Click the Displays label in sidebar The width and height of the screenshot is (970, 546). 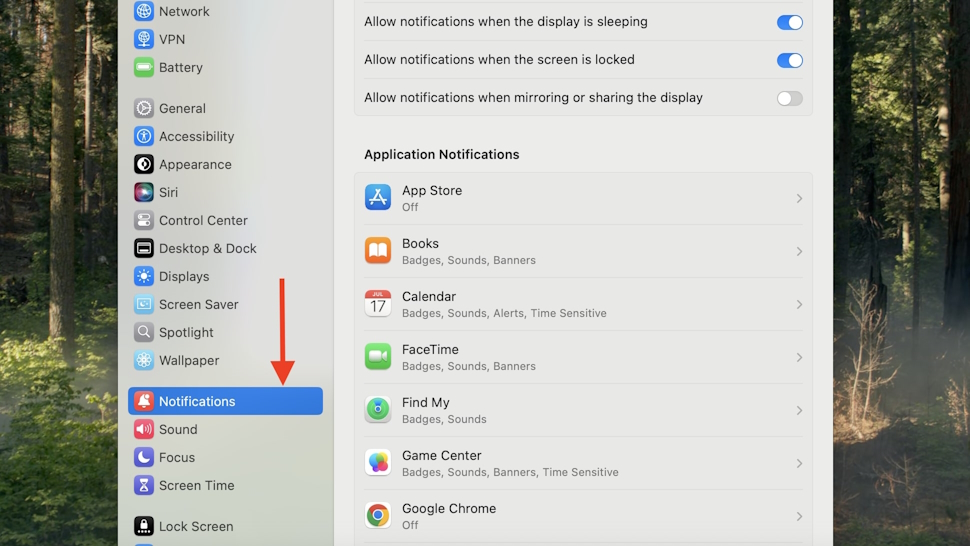coord(184,276)
